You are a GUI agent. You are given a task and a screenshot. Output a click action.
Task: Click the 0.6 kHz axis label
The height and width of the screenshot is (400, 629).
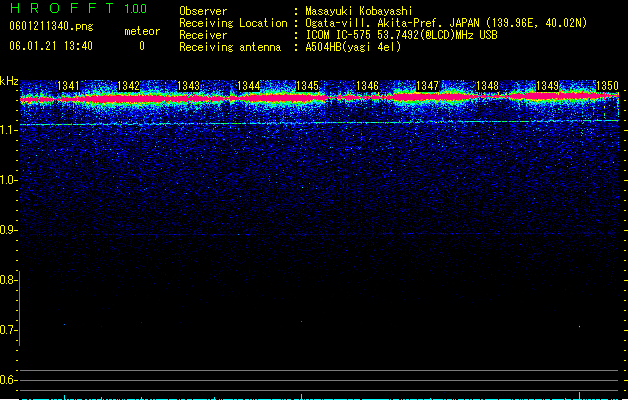point(7,380)
